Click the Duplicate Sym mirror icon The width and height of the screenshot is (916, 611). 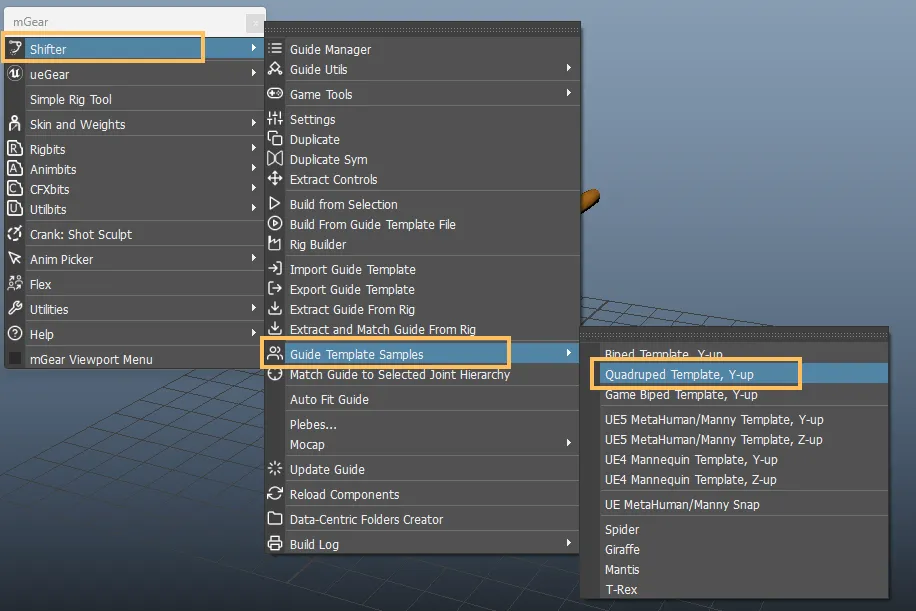275,159
